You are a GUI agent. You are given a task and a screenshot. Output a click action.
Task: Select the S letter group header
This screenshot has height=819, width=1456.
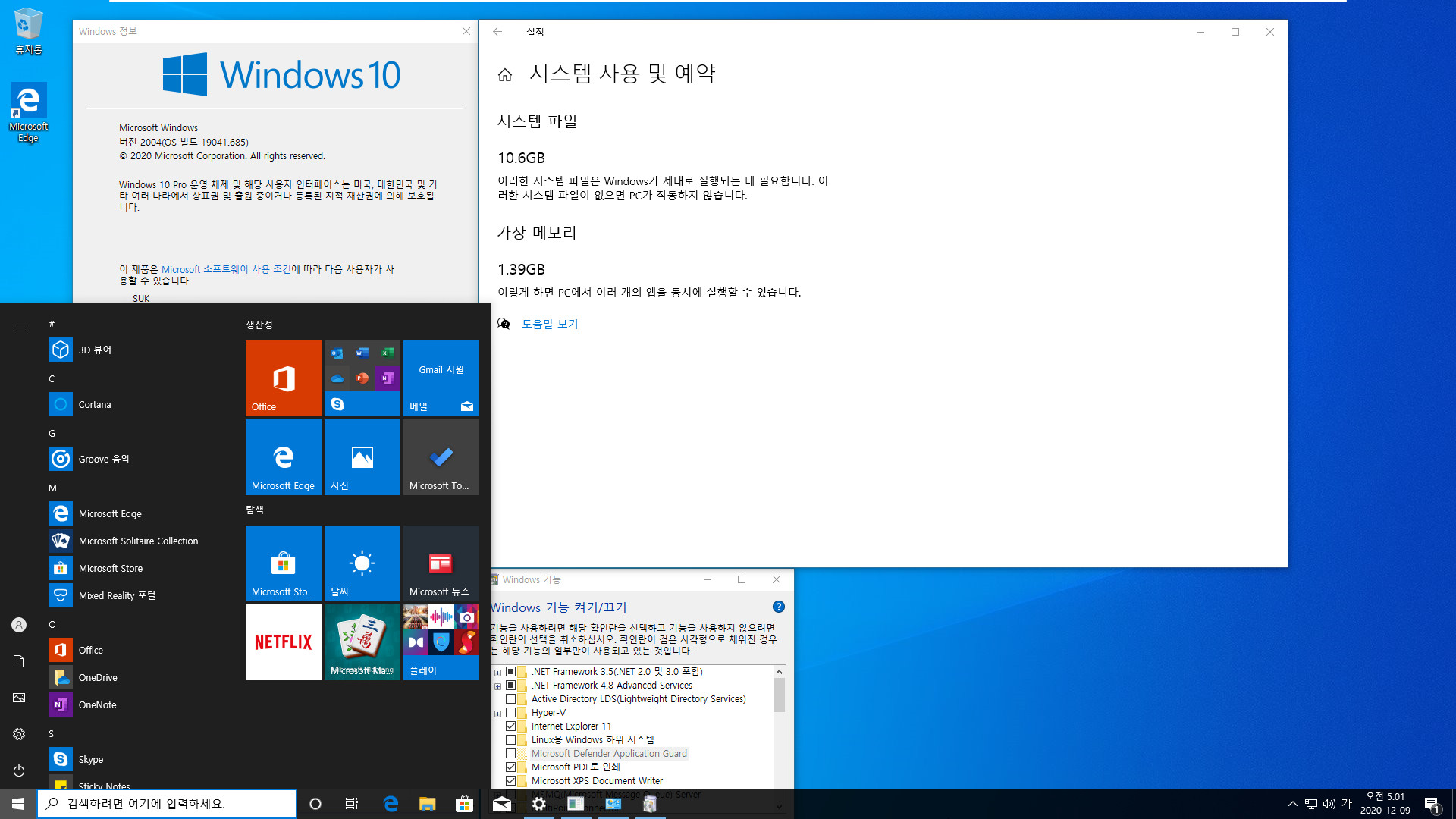pos(52,733)
